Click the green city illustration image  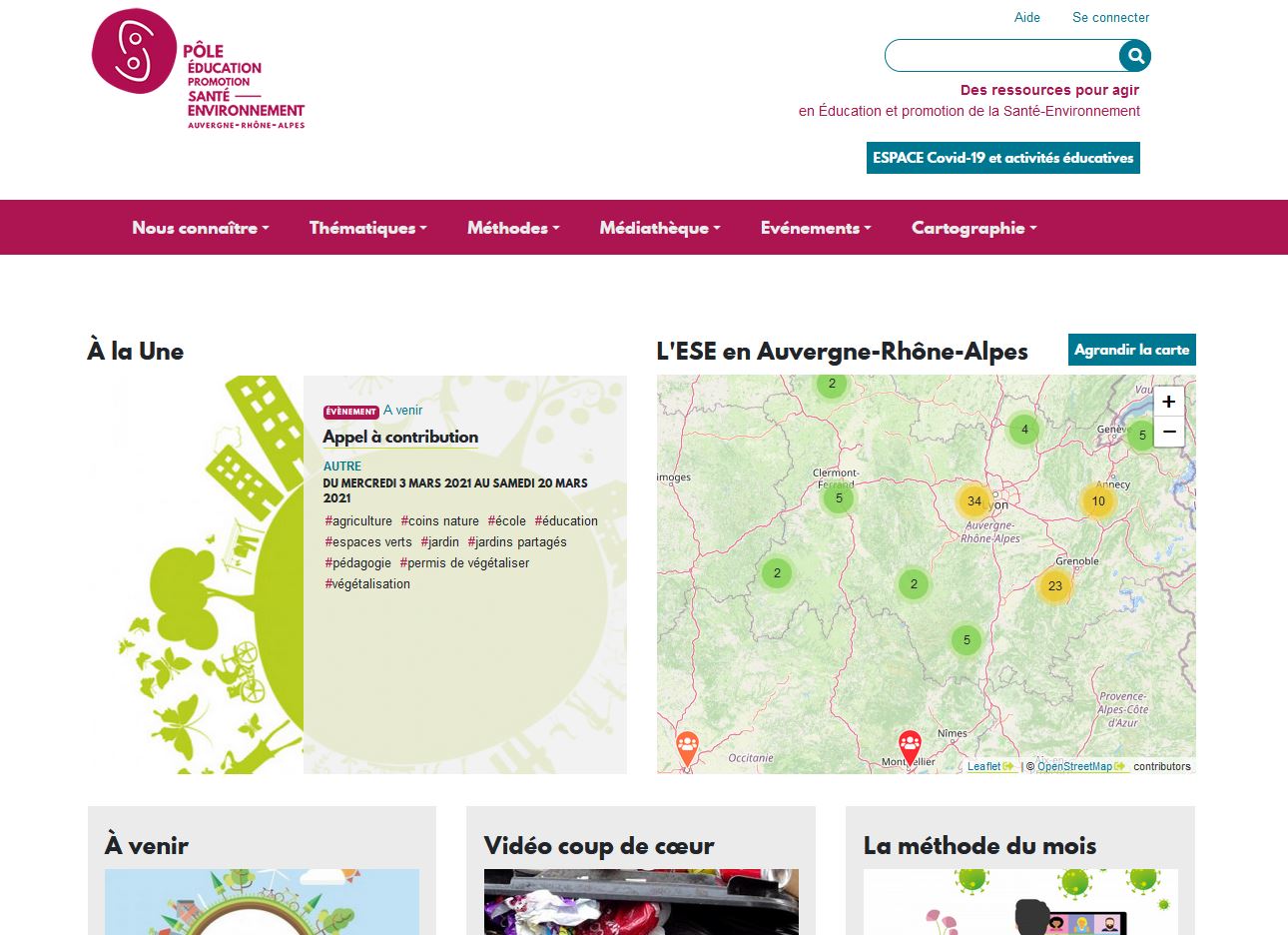point(196,574)
